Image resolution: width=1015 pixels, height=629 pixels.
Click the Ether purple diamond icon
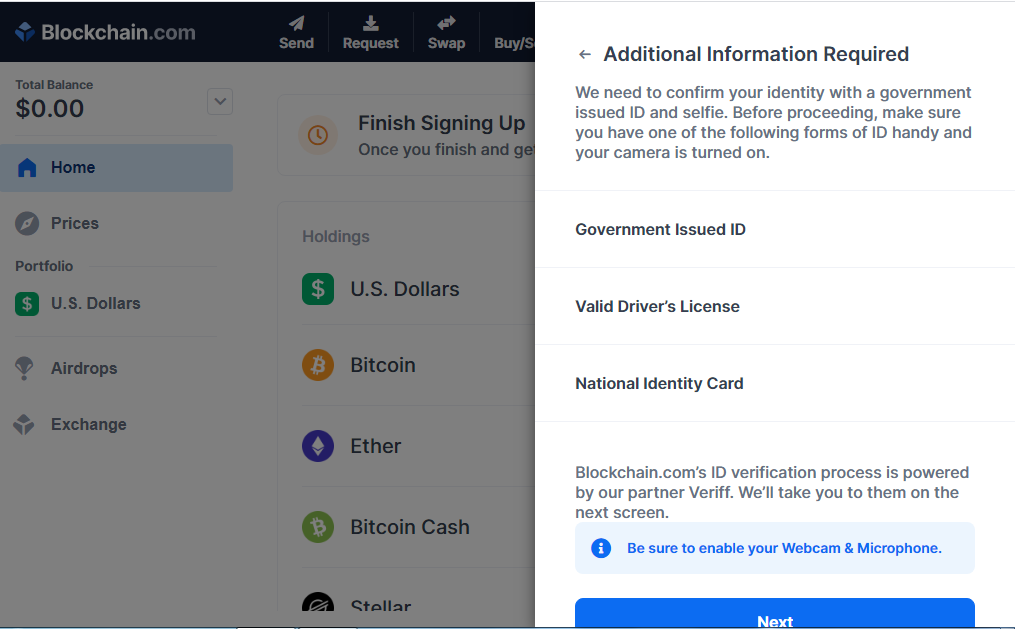[318, 446]
